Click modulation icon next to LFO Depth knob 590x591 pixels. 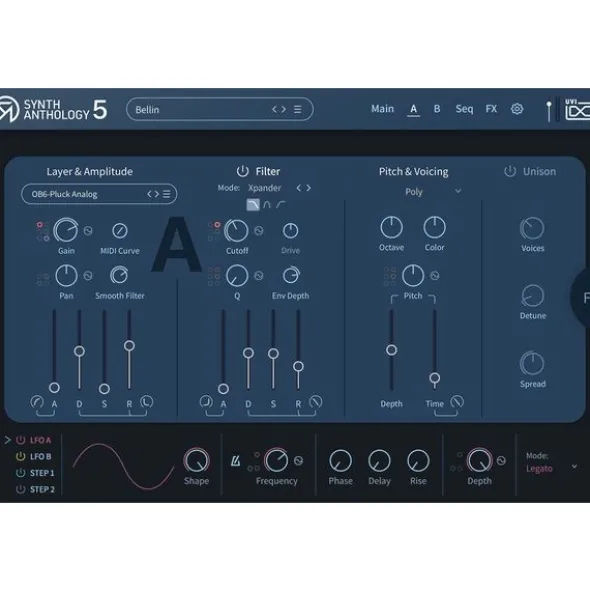[501, 461]
